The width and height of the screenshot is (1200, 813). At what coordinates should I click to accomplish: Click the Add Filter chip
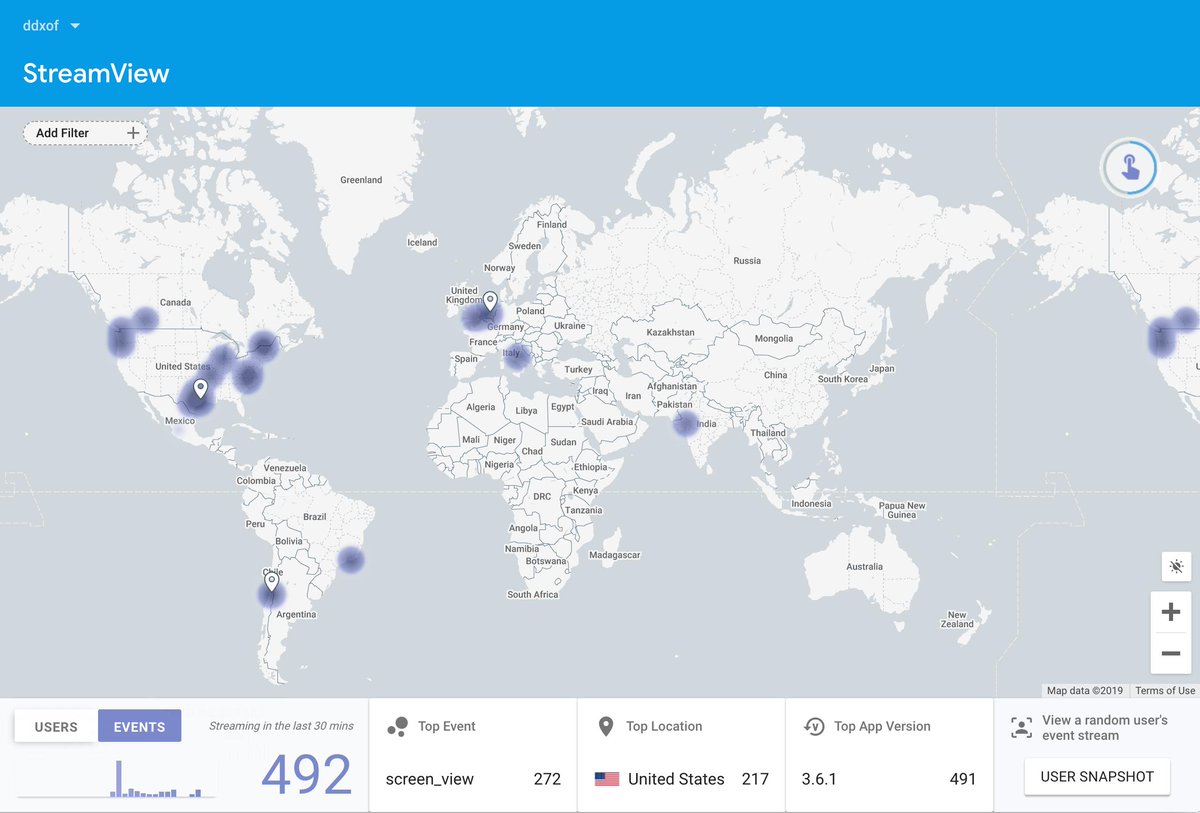pyautogui.click(x=85, y=133)
